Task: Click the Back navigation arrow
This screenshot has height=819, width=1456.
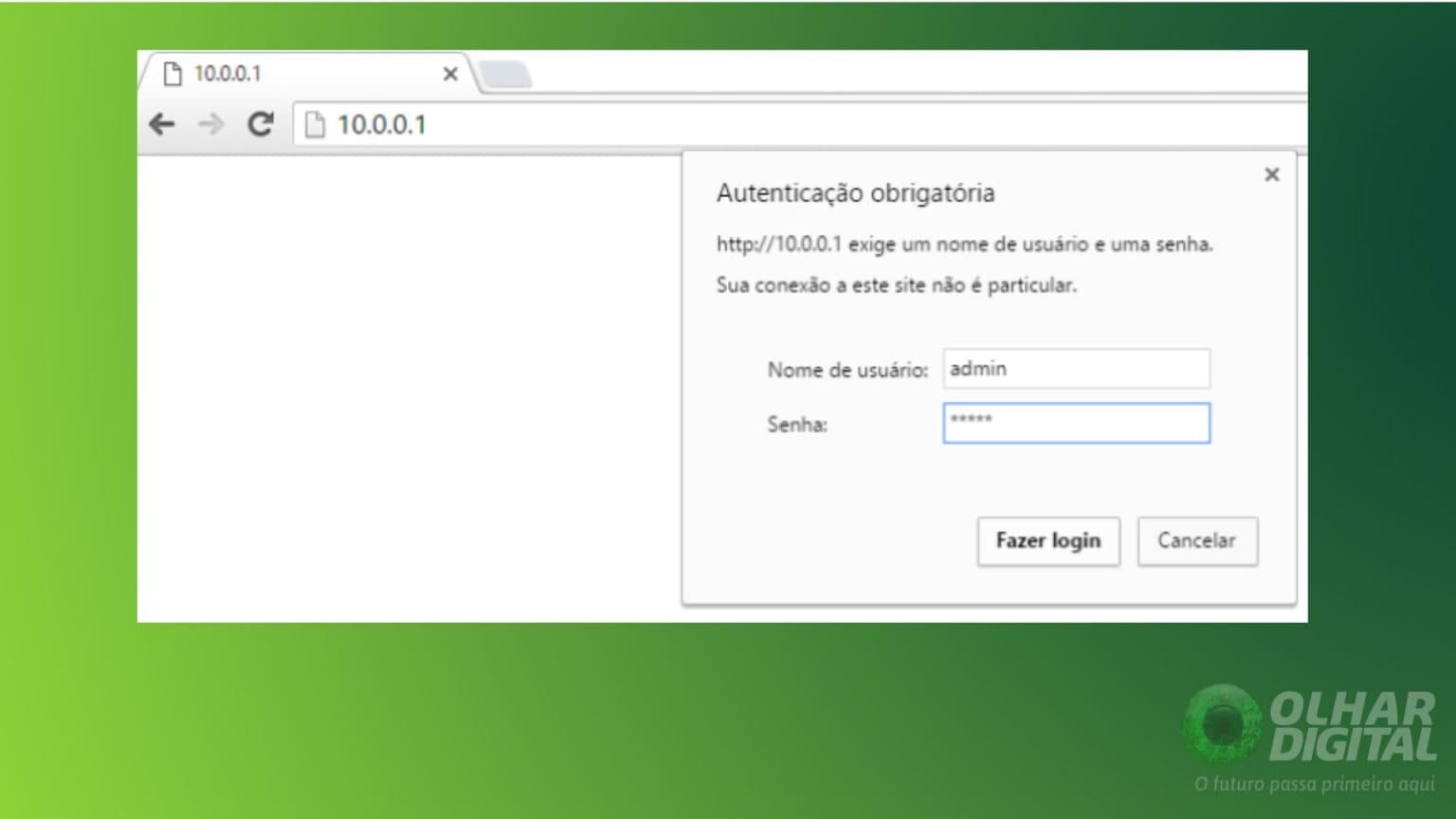Action: point(163,124)
